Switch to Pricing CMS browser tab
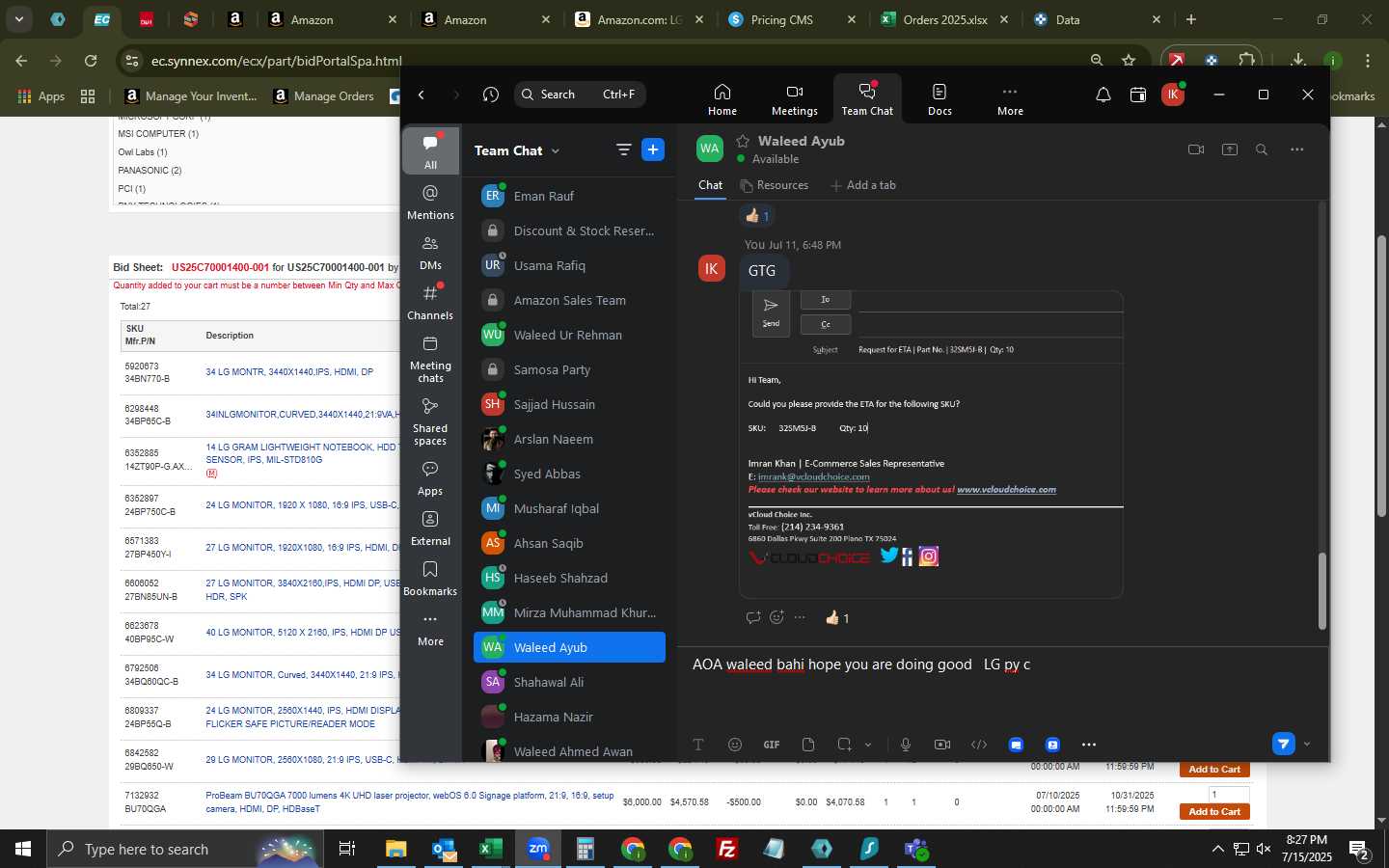The height and width of the screenshot is (868, 1389). click(x=793, y=19)
